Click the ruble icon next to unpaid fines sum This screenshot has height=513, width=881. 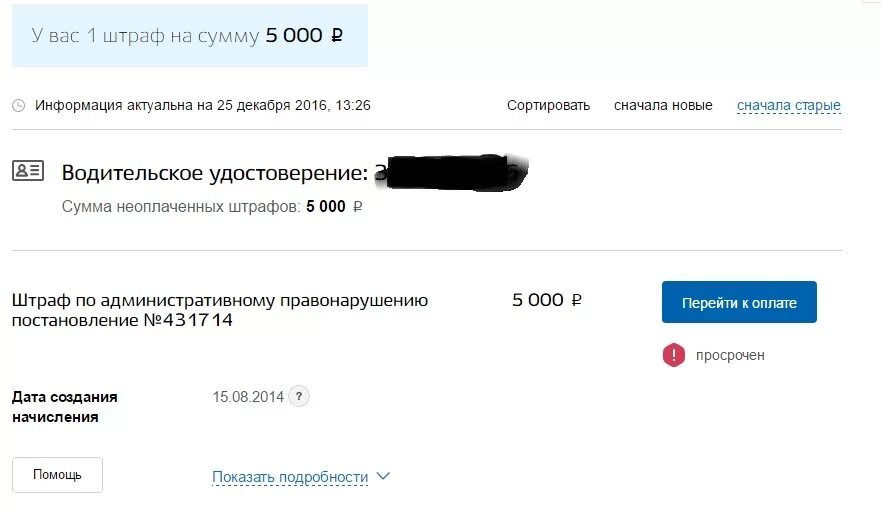[357, 207]
